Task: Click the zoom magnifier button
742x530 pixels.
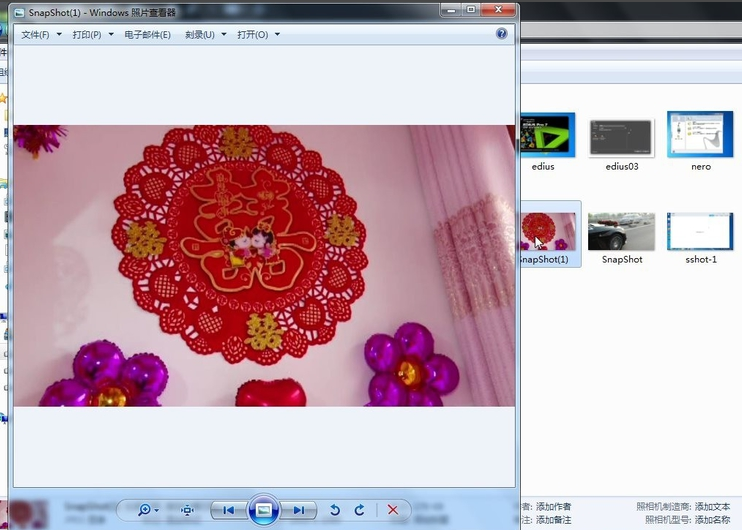Action: click(x=144, y=510)
